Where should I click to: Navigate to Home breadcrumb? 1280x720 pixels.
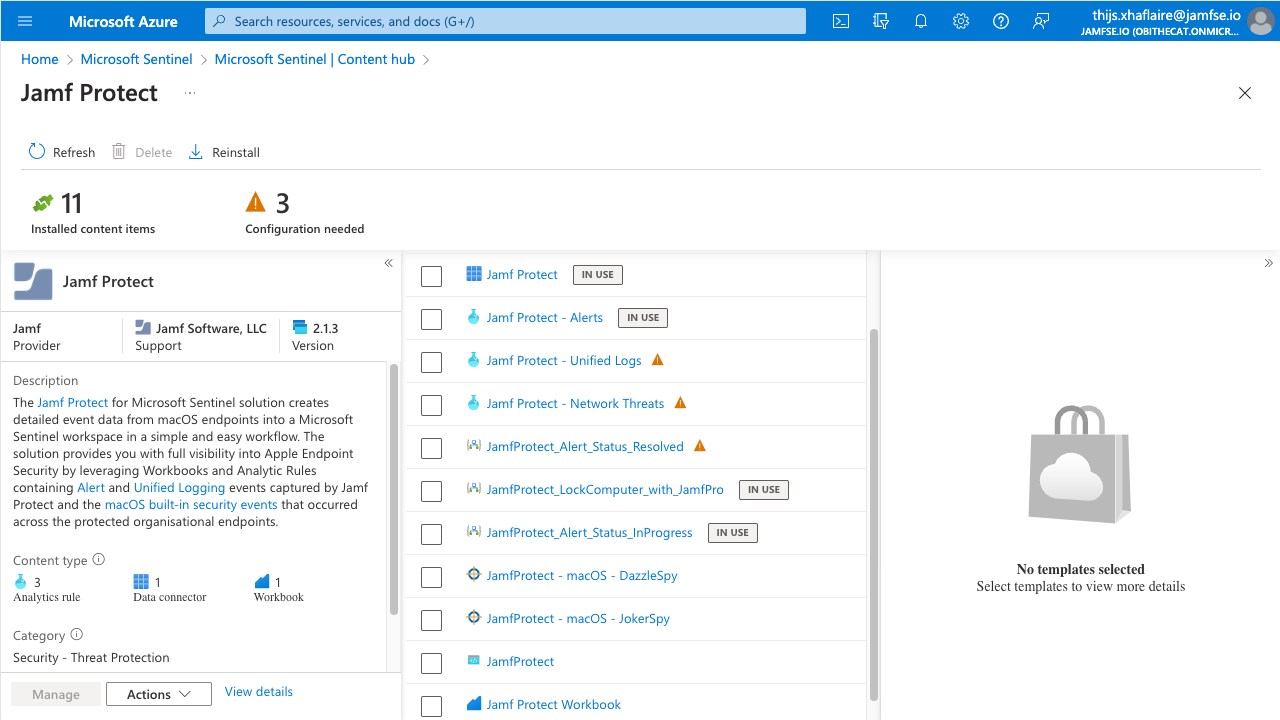[x=40, y=59]
